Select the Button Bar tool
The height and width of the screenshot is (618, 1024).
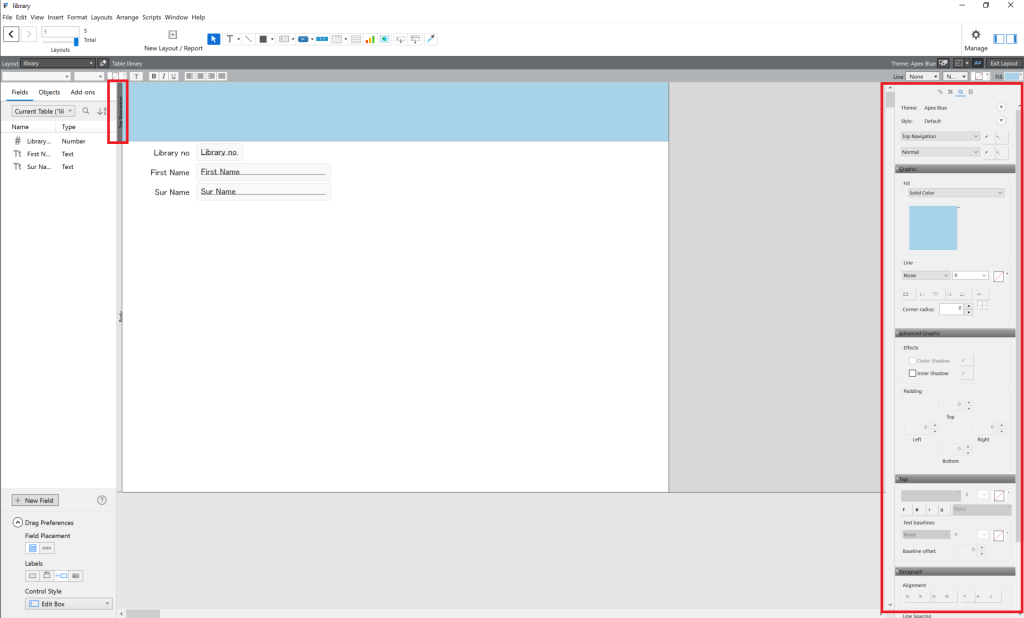click(x=320, y=38)
